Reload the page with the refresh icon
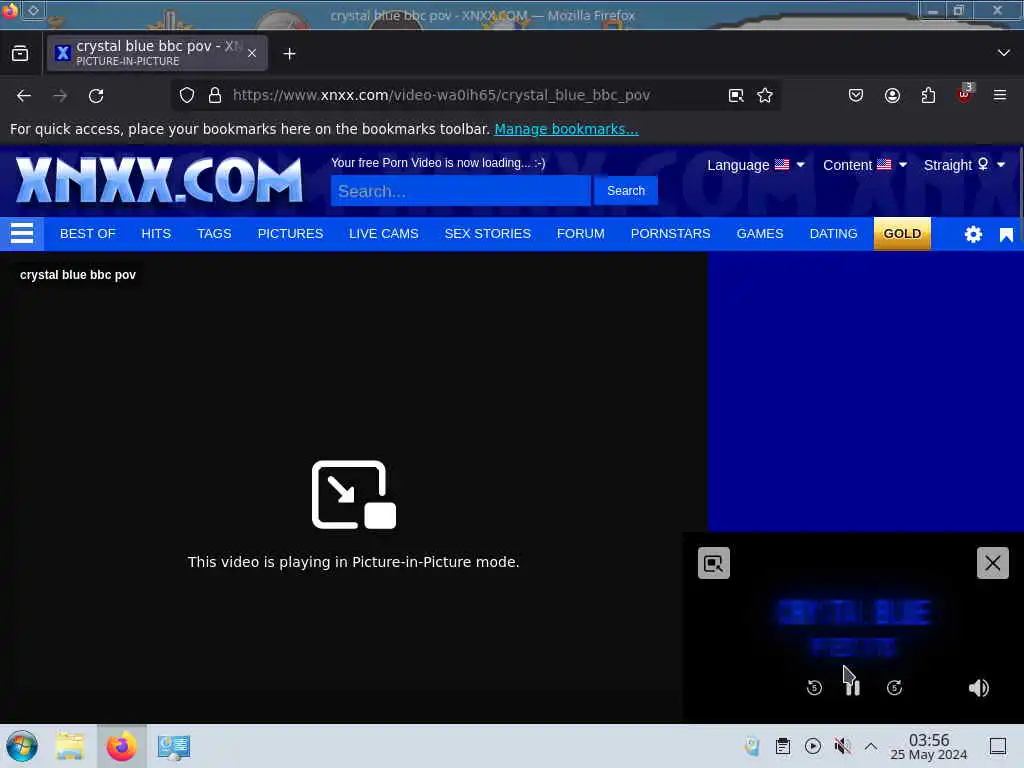1024x768 pixels. click(96, 96)
